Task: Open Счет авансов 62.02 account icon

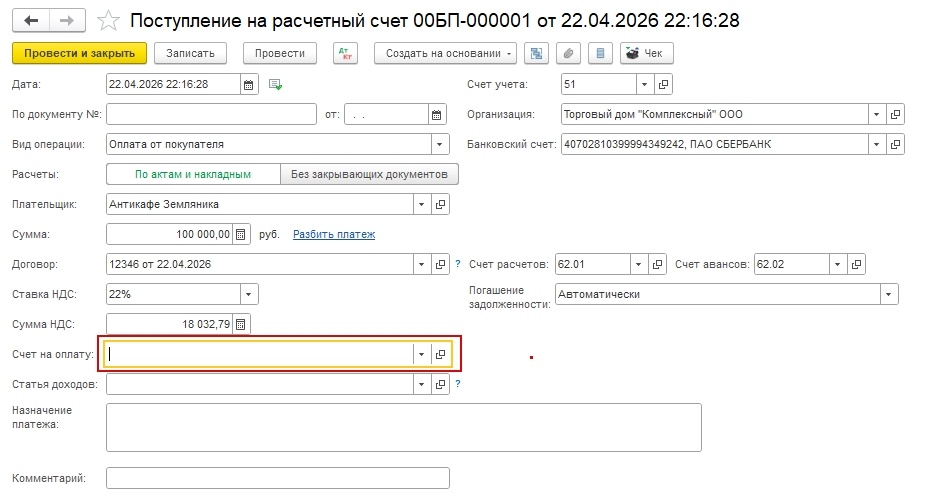Action: pos(856,264)
